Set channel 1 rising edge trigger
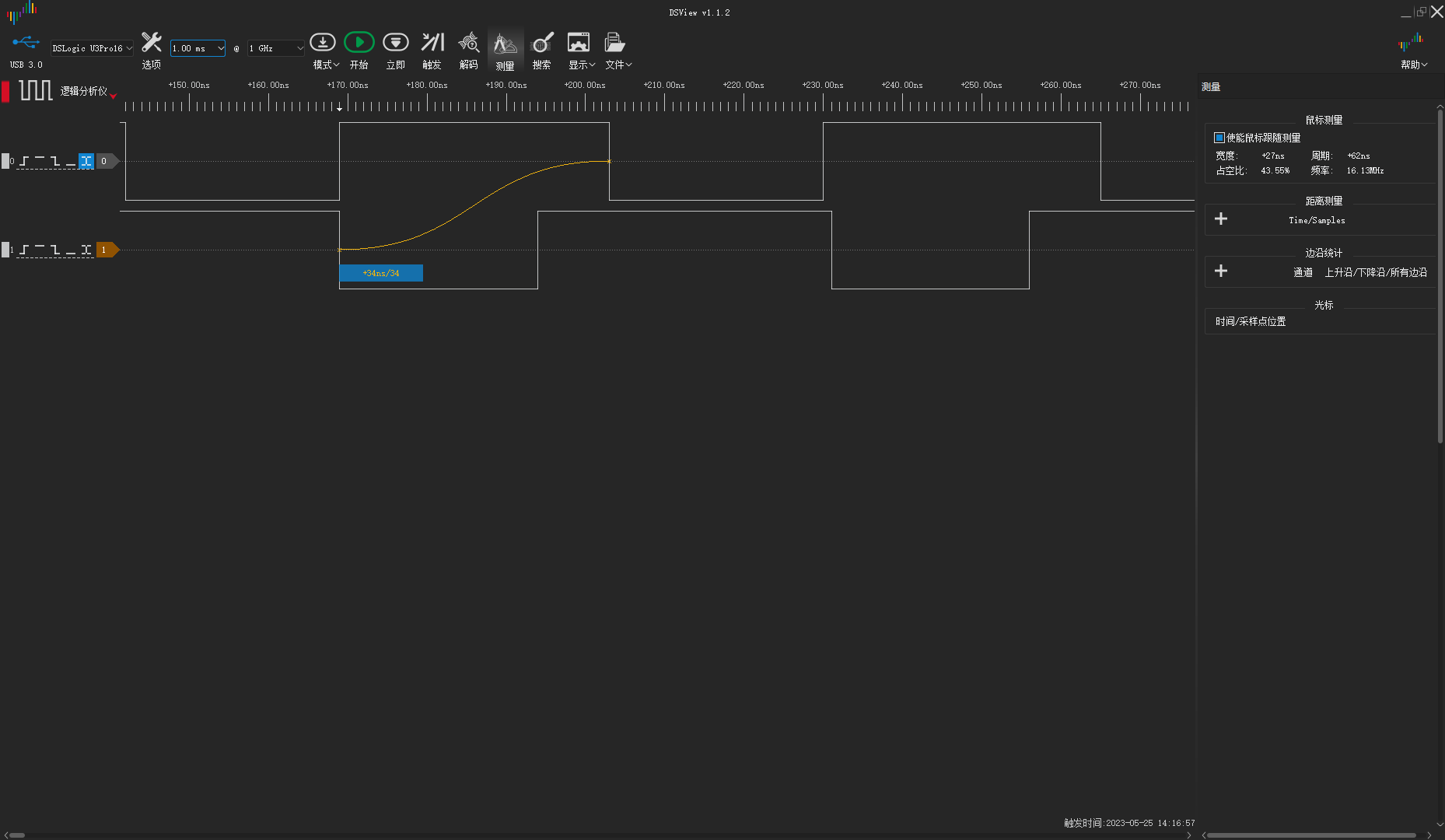This screenshot has width=1445, height=840. [24, 250]
